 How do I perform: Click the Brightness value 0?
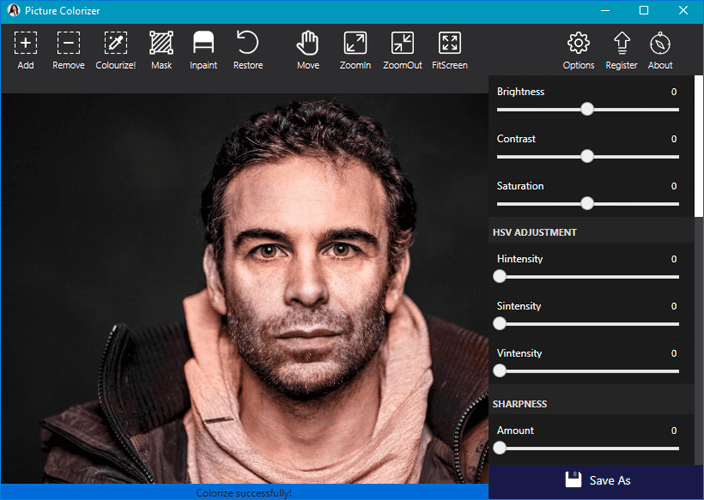[x=673, y=92]
